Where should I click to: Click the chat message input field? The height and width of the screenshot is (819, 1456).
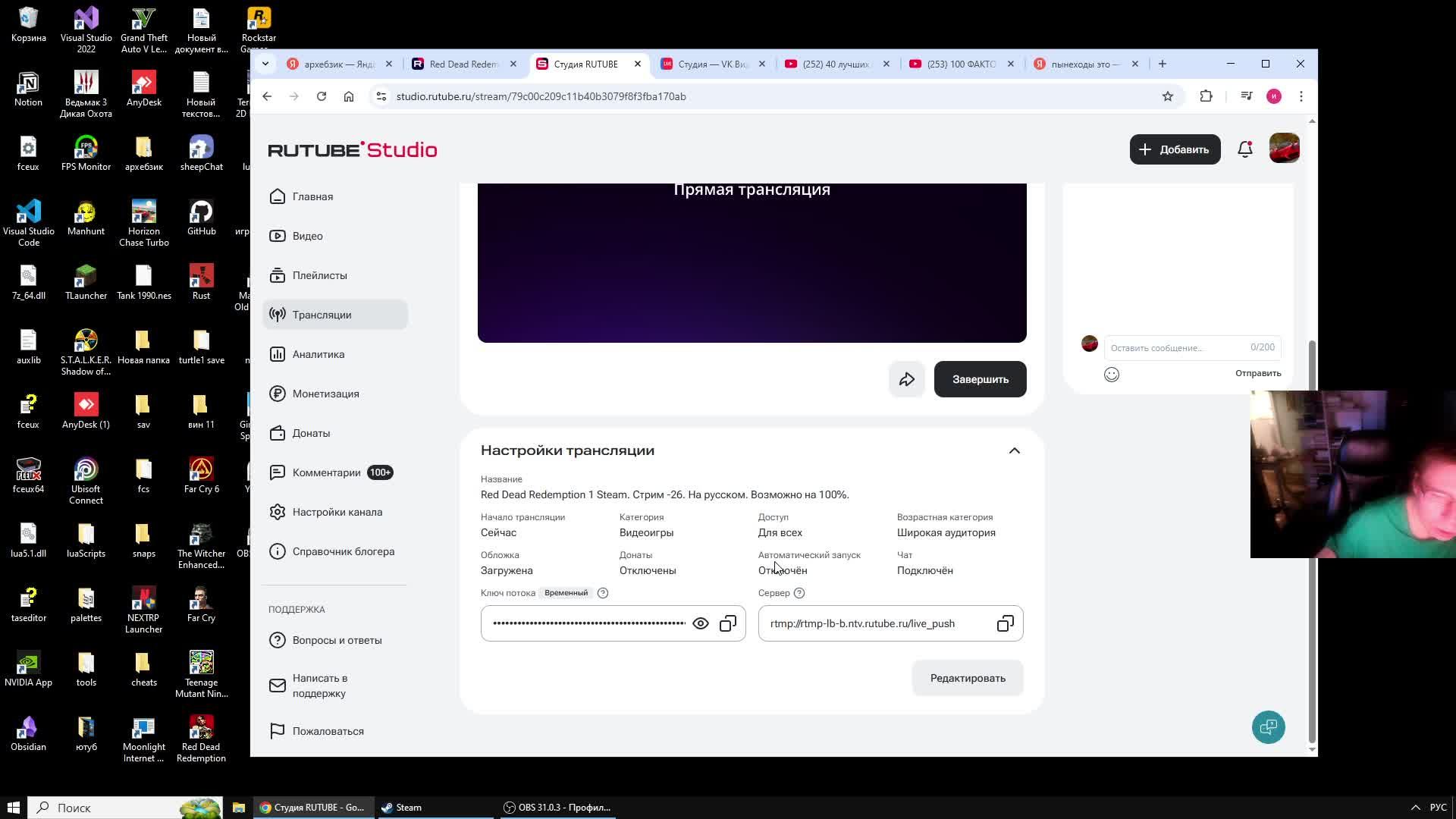[x=1175, y=347]
